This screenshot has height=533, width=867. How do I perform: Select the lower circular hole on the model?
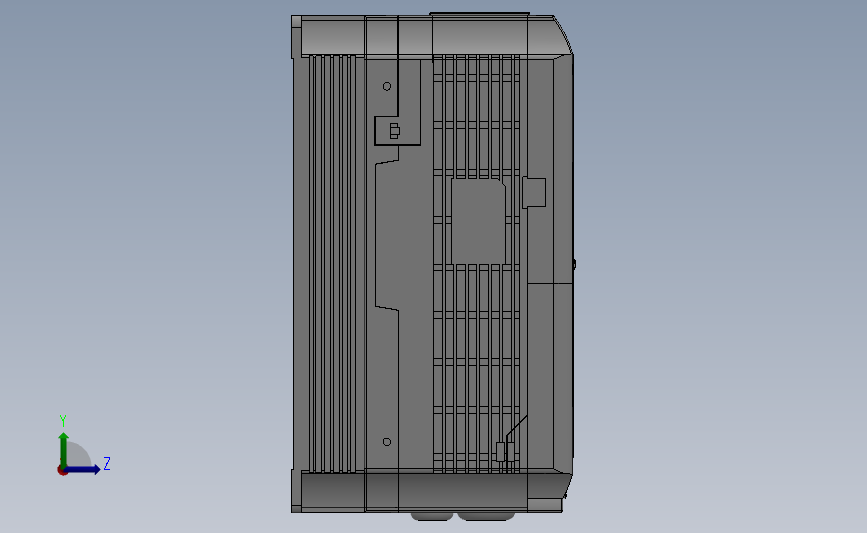point(387,442)
